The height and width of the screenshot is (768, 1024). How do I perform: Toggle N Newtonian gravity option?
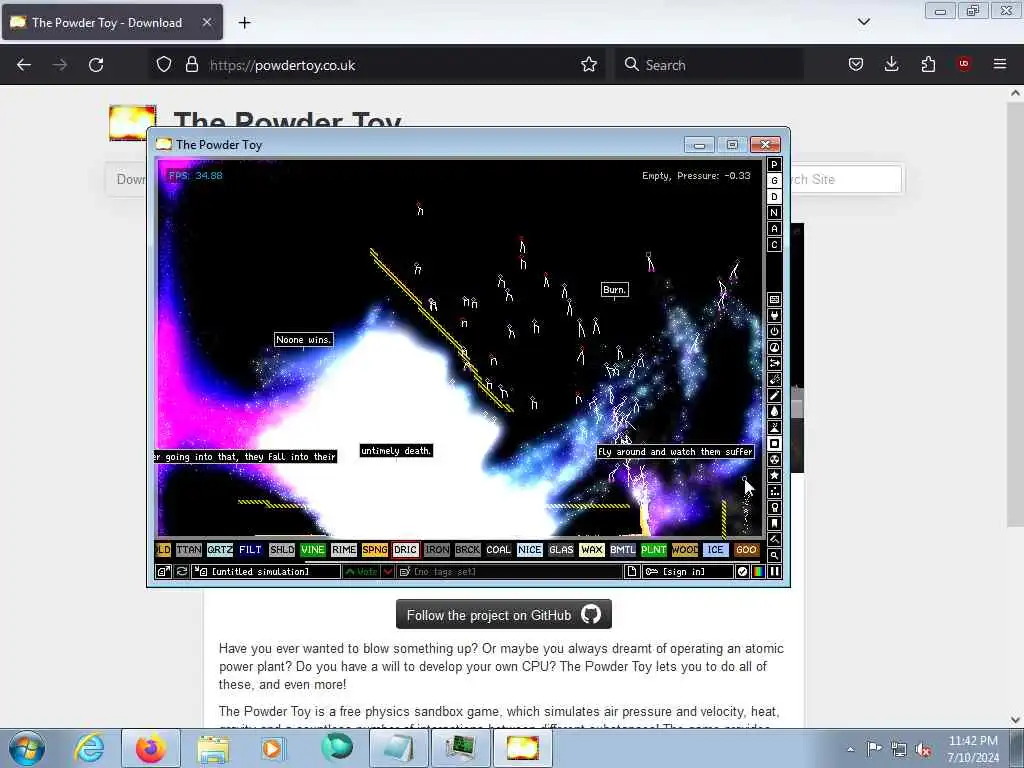tap(774, 213)
